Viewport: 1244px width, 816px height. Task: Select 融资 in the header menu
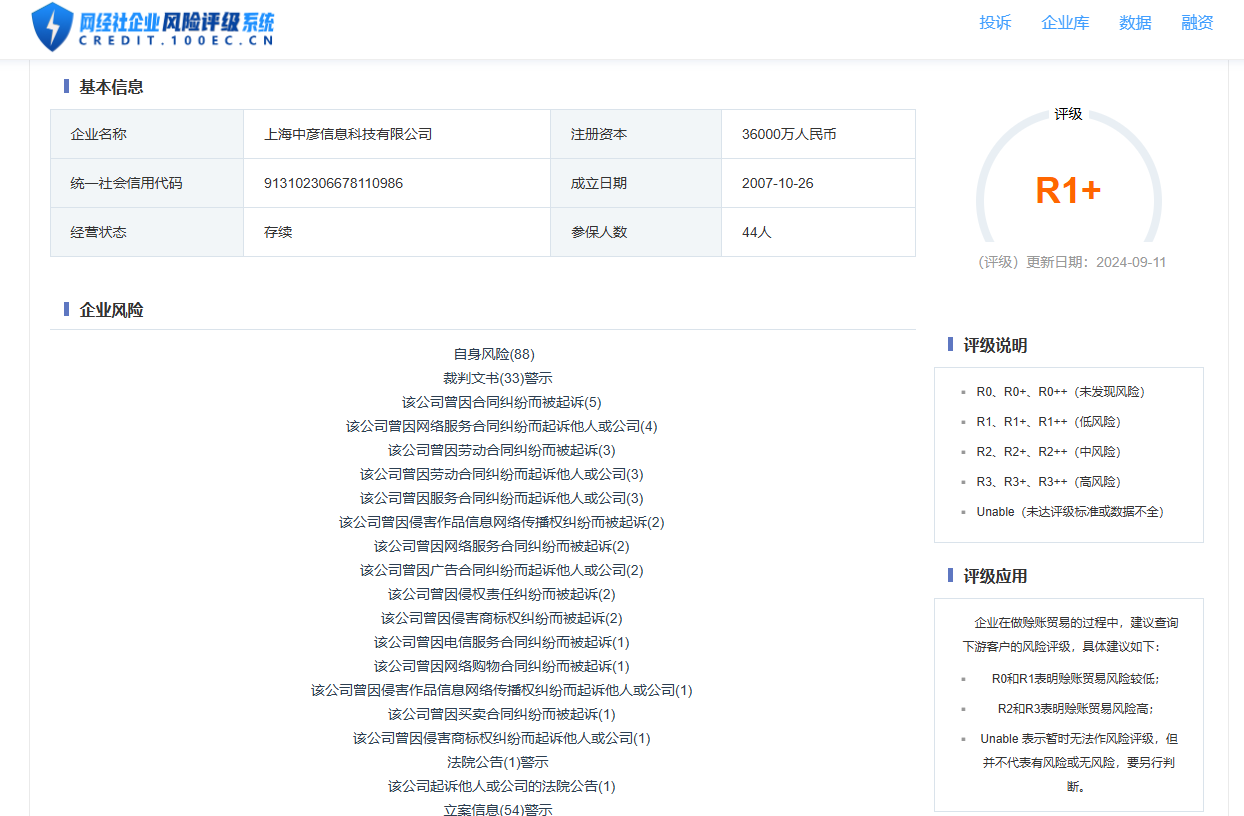1197,23
